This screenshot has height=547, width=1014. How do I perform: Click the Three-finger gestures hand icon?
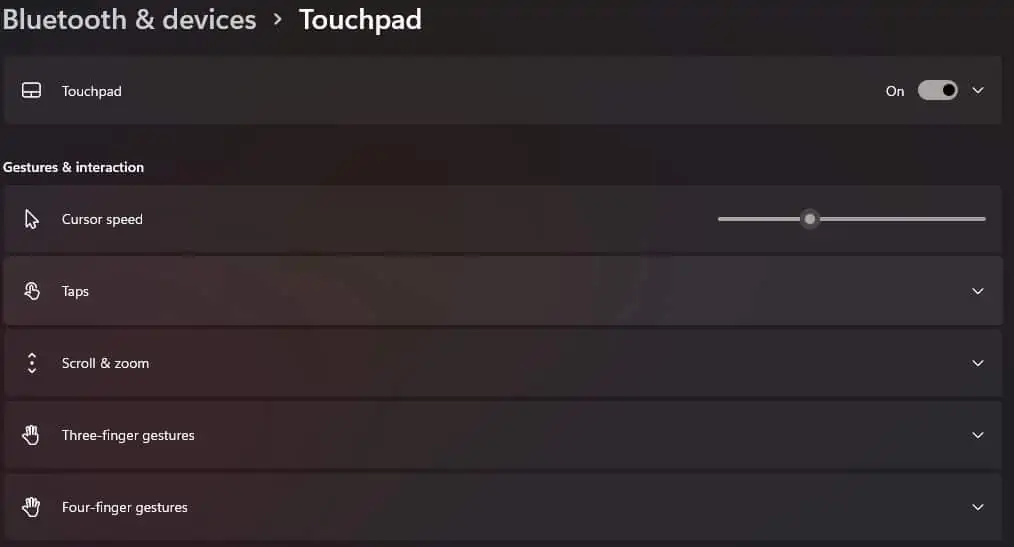tap(31, 435)
